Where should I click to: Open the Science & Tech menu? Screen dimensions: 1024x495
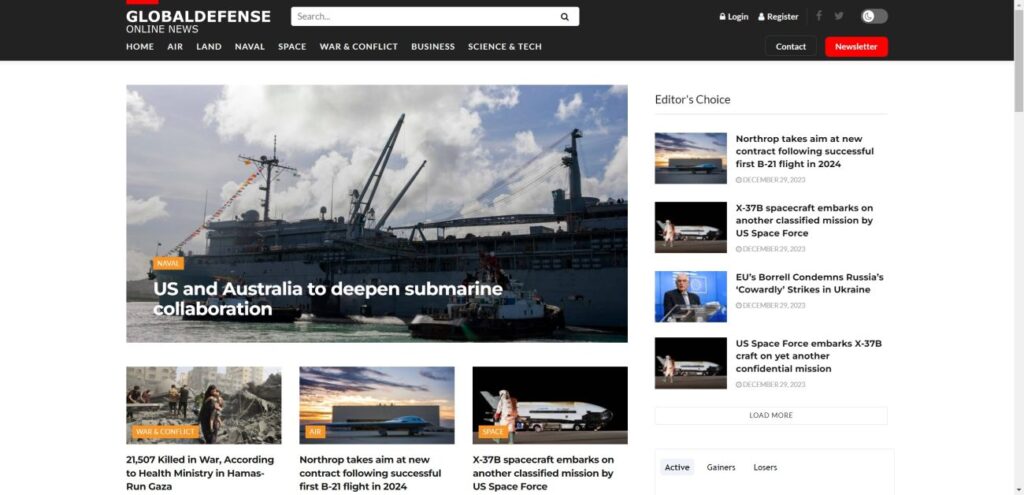tap(505, 47)
